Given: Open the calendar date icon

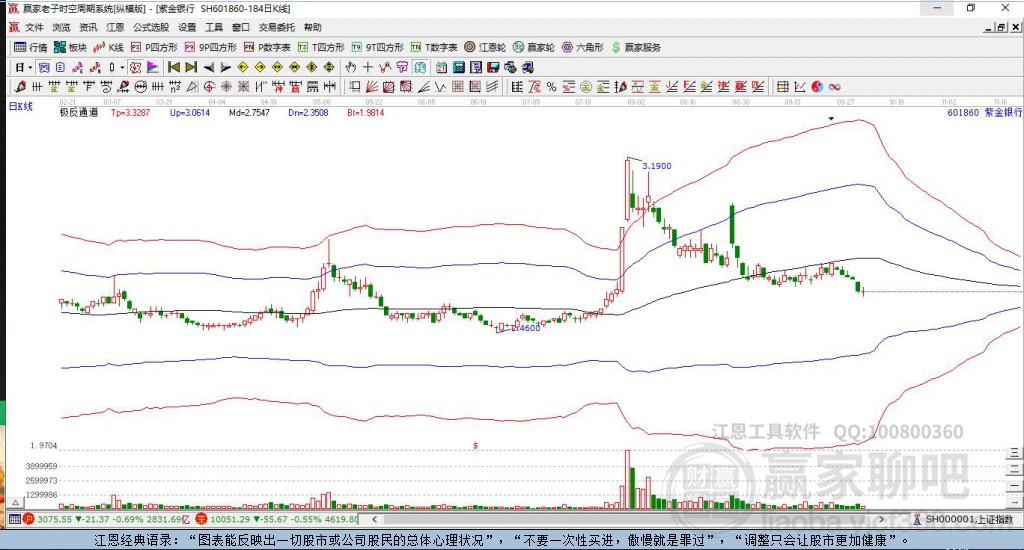Looking at the screenshot, I should (x=441, y=67).
